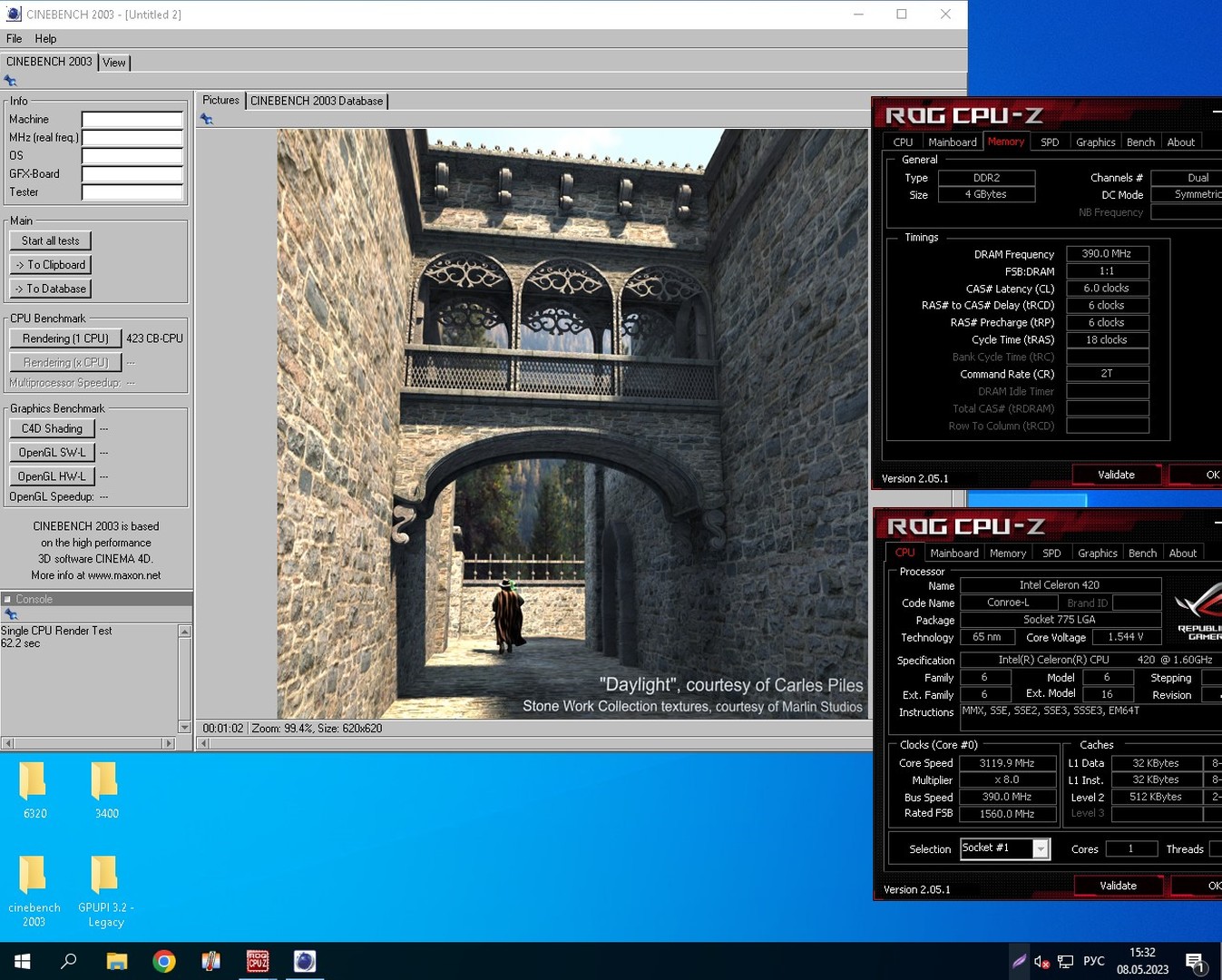Click picture viewer horizontal scroll left arrow
The width and height of the screenshot is (1222, 980).
pos(204,743)
